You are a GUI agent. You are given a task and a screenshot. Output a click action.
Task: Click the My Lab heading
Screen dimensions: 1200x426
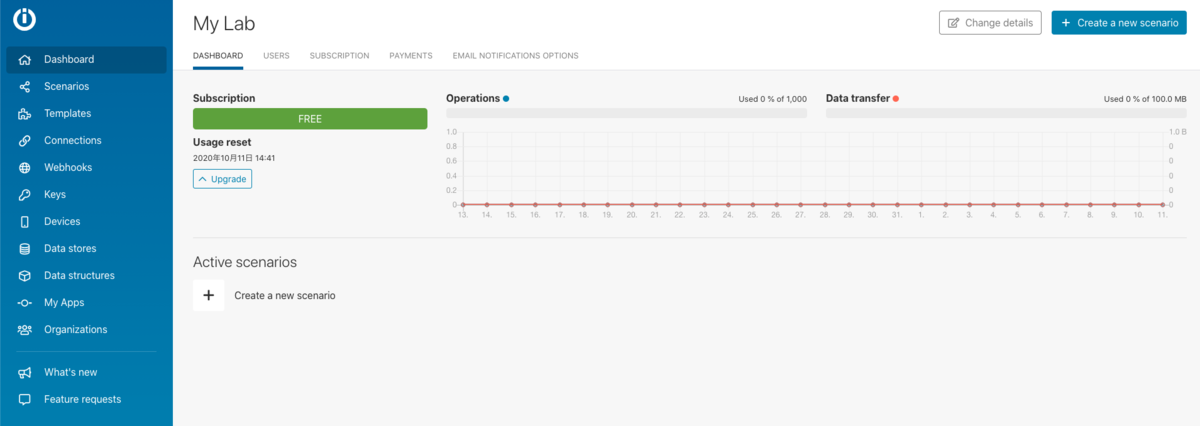(x=224, y=23)
